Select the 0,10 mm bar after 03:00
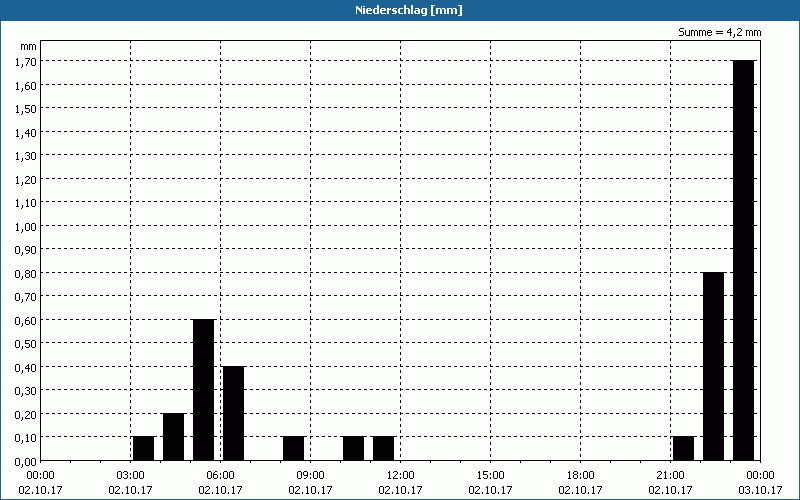Screen dimensions: 800x500 click(x=143, y=448)
